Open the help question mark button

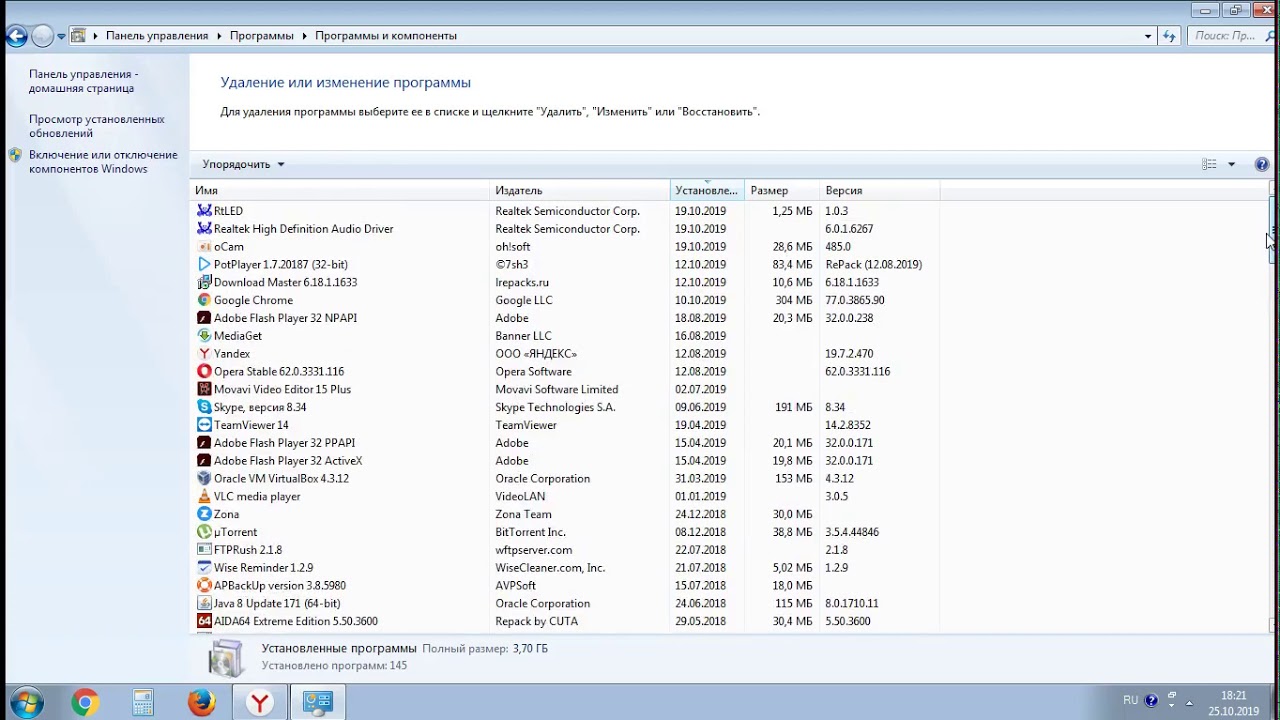(x=1262, y=164)
